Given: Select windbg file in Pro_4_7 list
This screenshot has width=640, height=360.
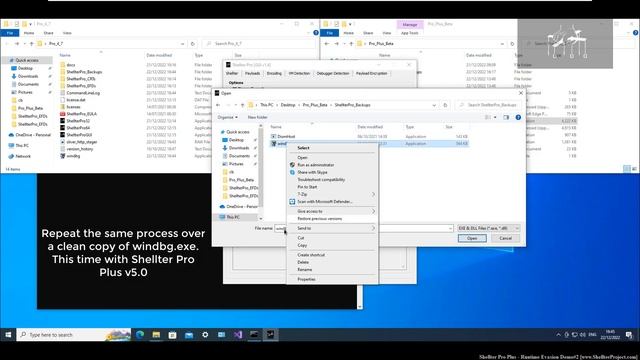Looking at the screenshot, I should [73, 156].
